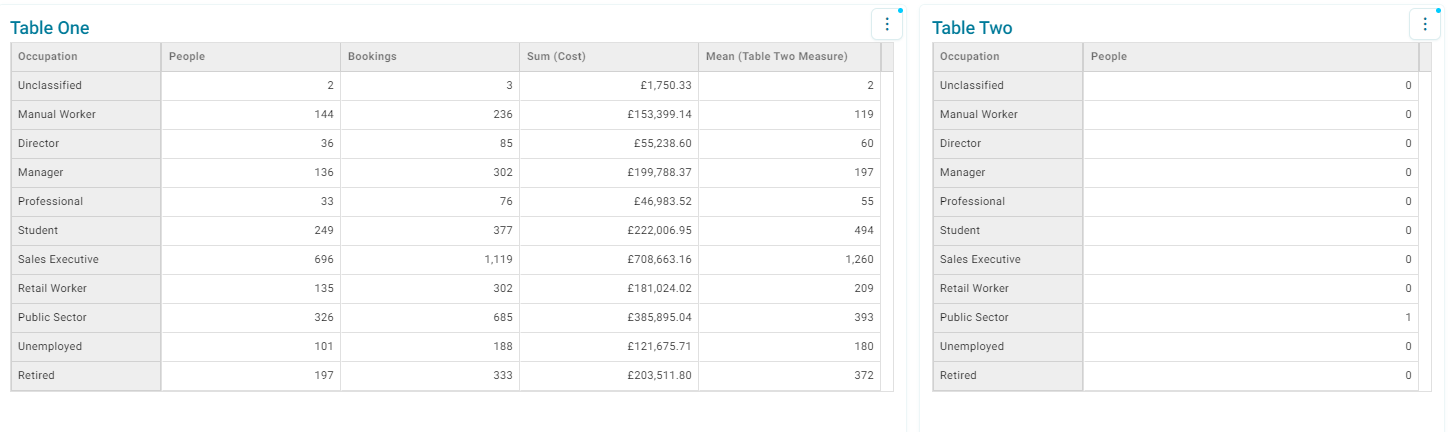
Task: Click Table One's People column header
Action: (251, 57)
